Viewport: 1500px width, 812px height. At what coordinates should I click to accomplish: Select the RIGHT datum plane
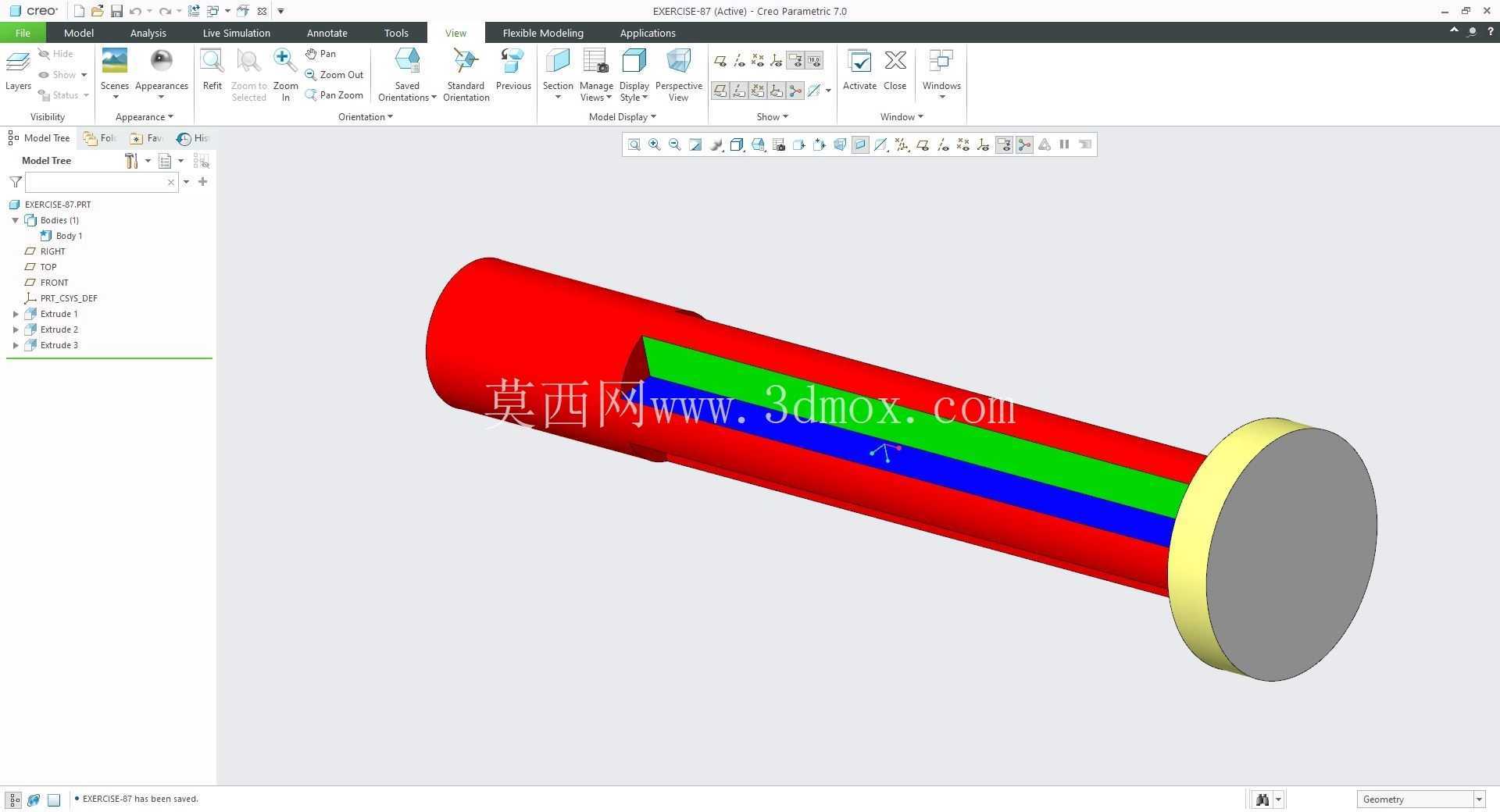[45, 251]
